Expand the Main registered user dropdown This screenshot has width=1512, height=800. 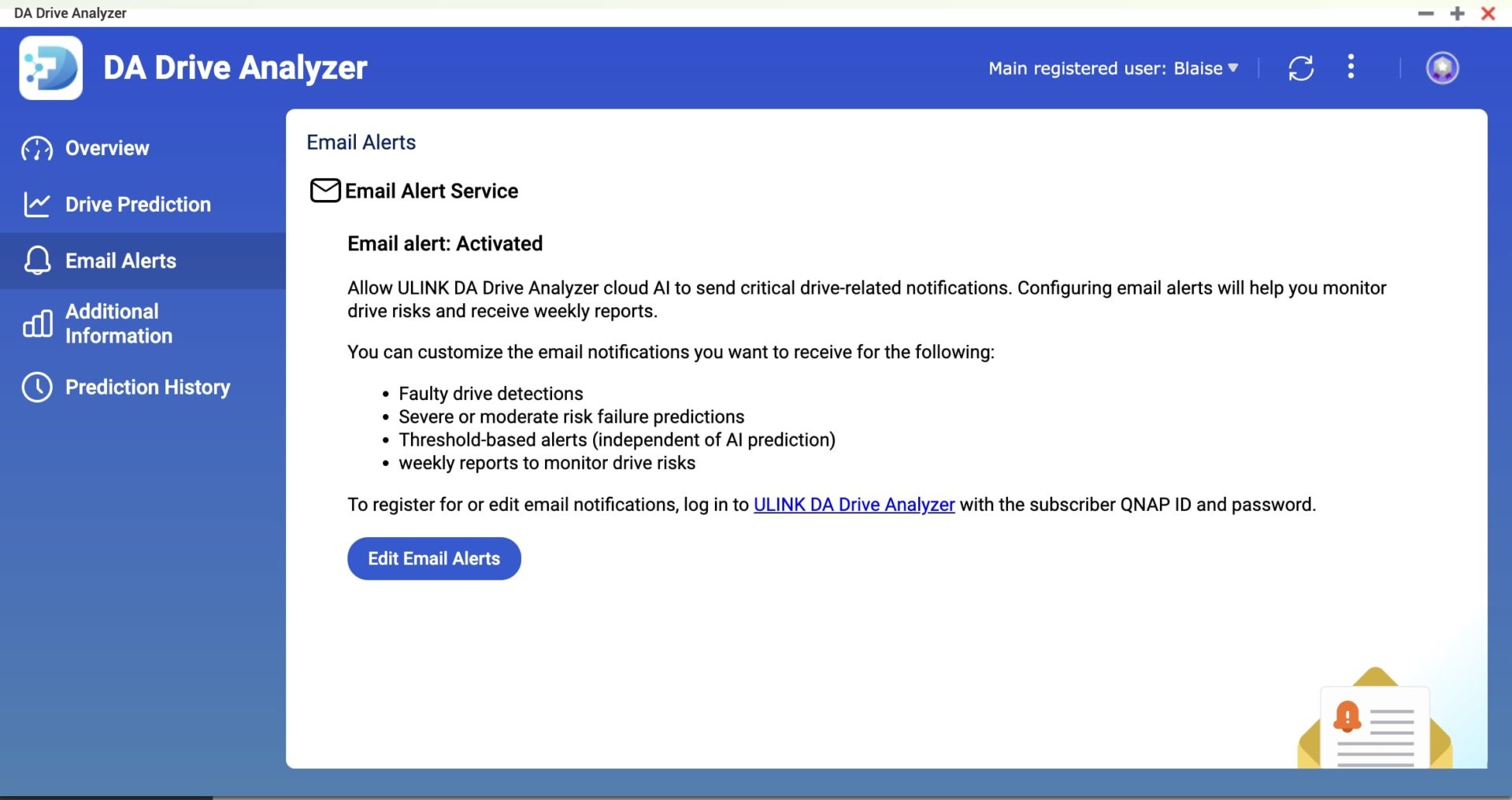tap(1113, 69)
